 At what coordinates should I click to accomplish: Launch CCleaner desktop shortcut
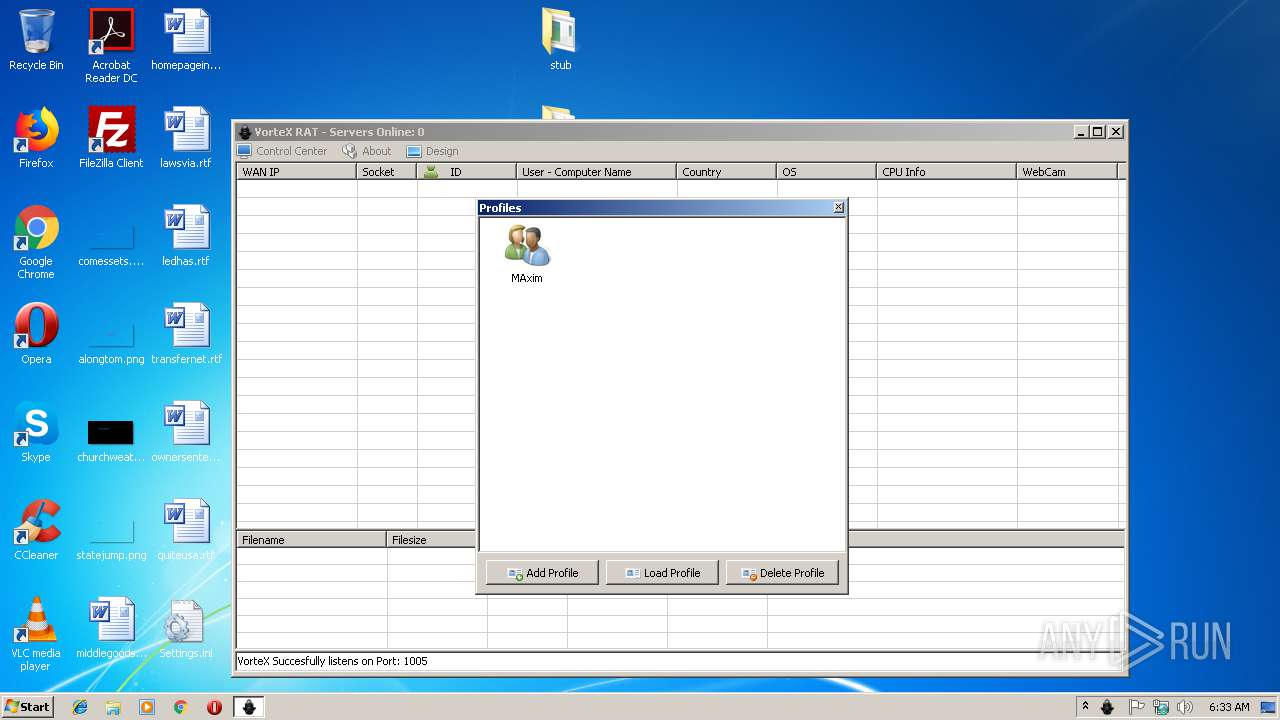36,530
